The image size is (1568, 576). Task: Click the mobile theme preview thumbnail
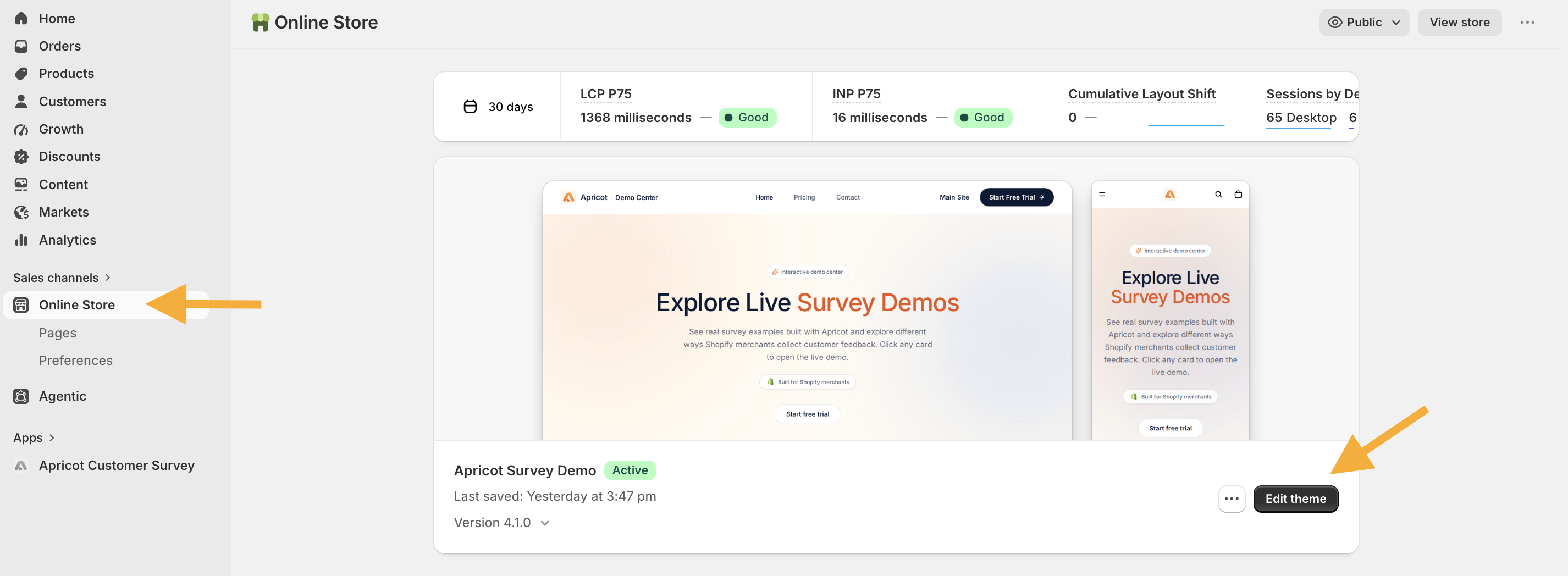1170,310
